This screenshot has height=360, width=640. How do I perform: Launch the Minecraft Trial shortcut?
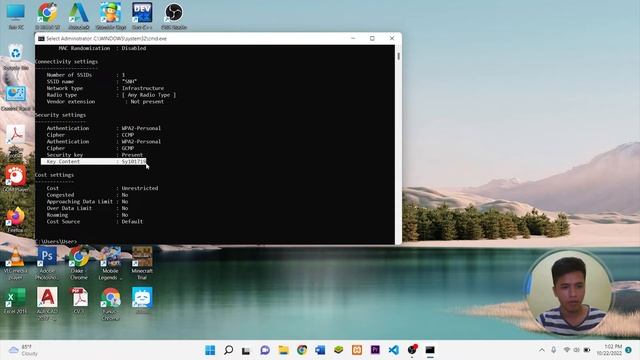tap(142, 263)
